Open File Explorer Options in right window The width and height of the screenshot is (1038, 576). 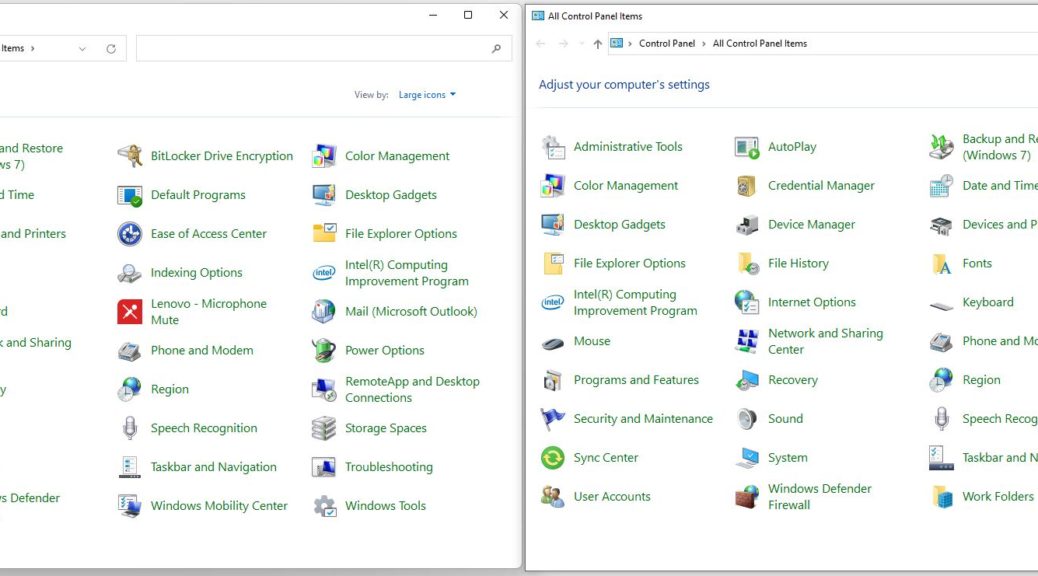(x=630, y=264)
